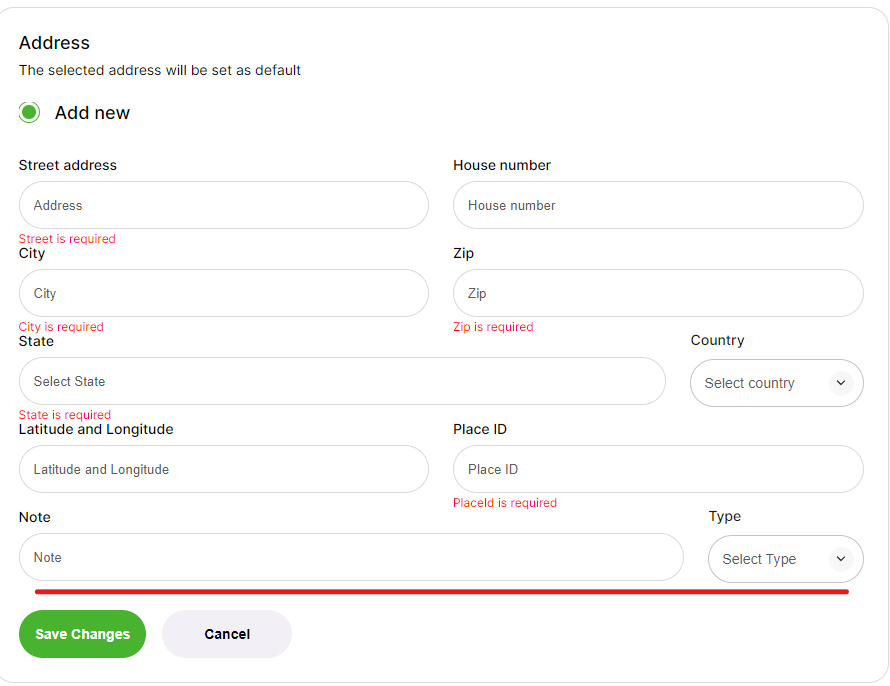Focus the Place ID input

coord(658,469)
